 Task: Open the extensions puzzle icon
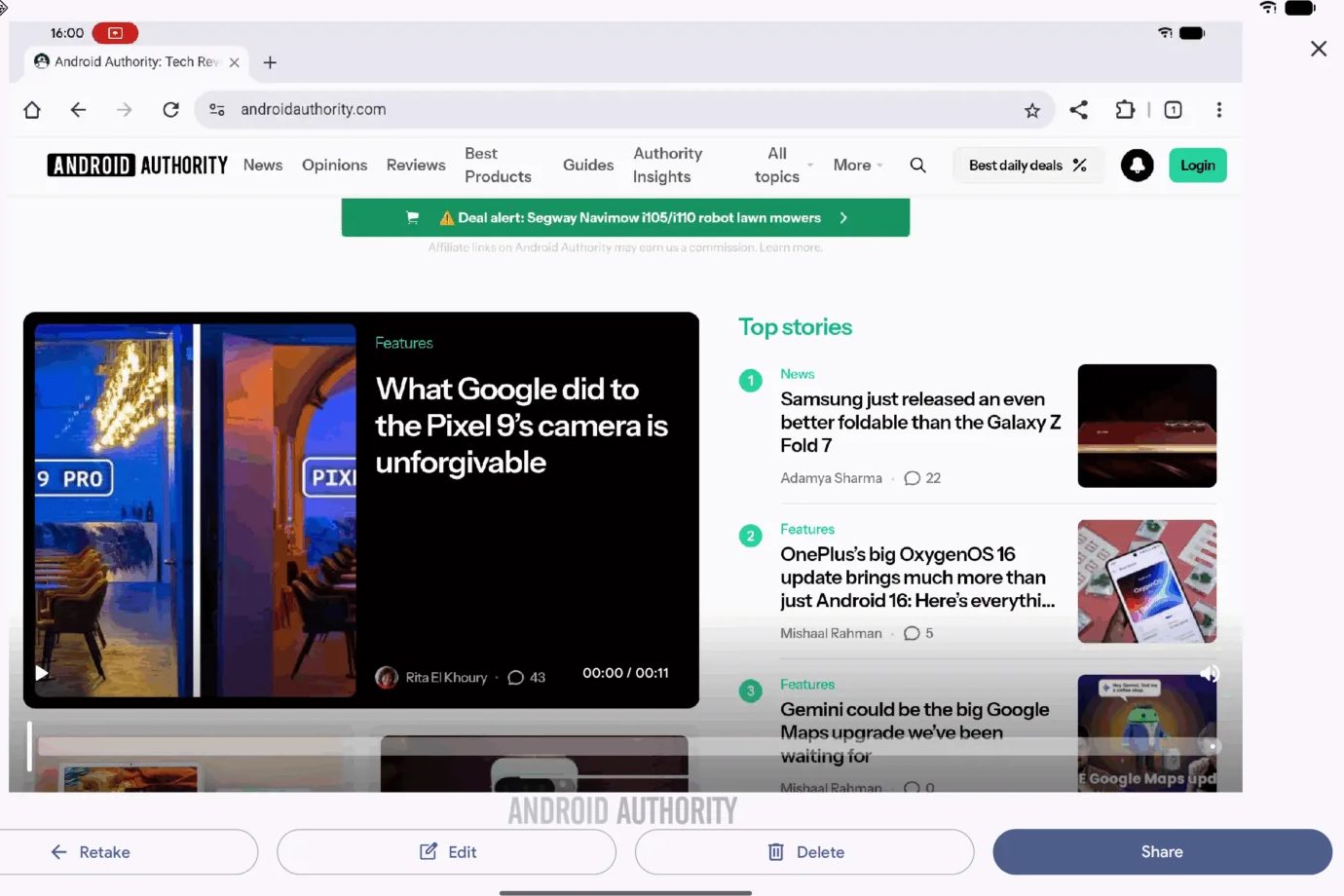[x=1125, y=110]
